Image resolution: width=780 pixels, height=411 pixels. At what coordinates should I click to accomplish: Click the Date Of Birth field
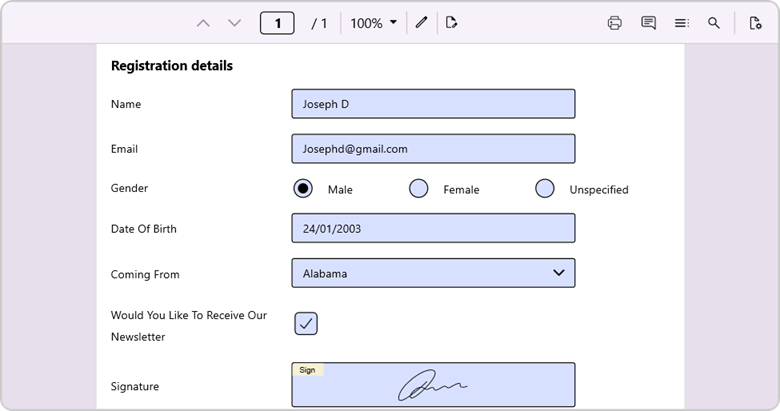tap(433, 228)
